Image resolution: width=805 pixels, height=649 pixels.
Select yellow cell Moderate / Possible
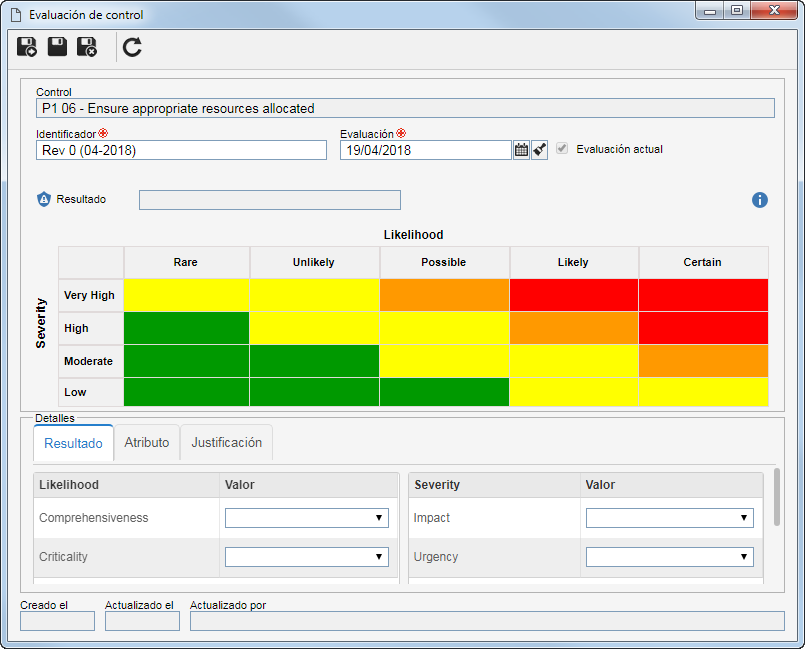click(x=444, y=361)
